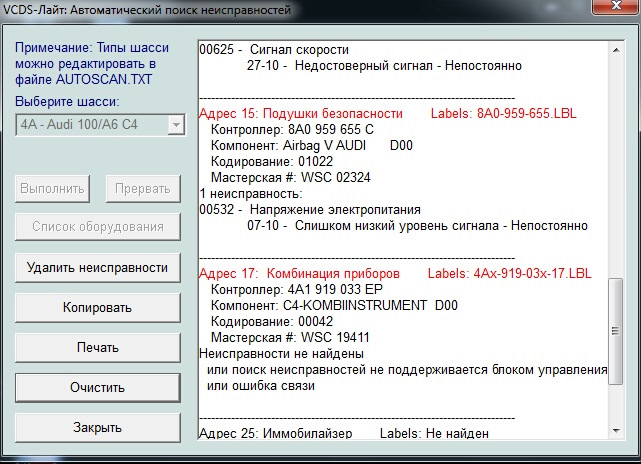Click line Адрес 25: Иммобилайзер

tap(276, 433)
